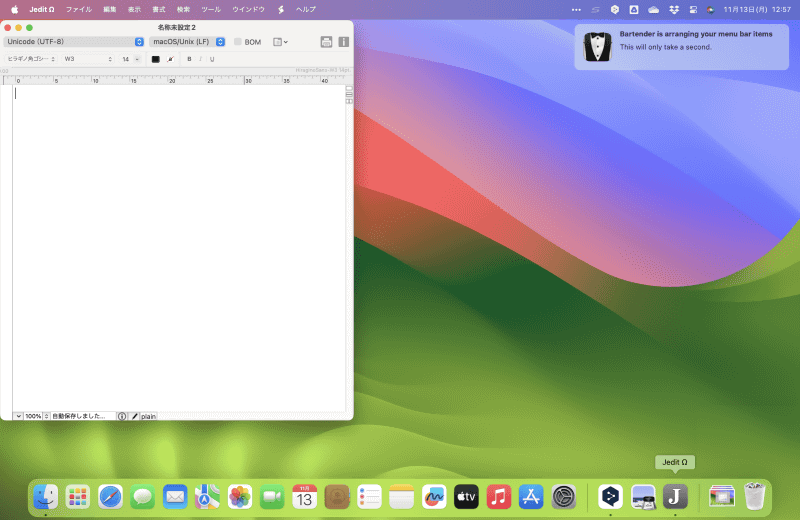Open the 編集 menu
This screenshot has width=800, height=520.
pos(110,10)
